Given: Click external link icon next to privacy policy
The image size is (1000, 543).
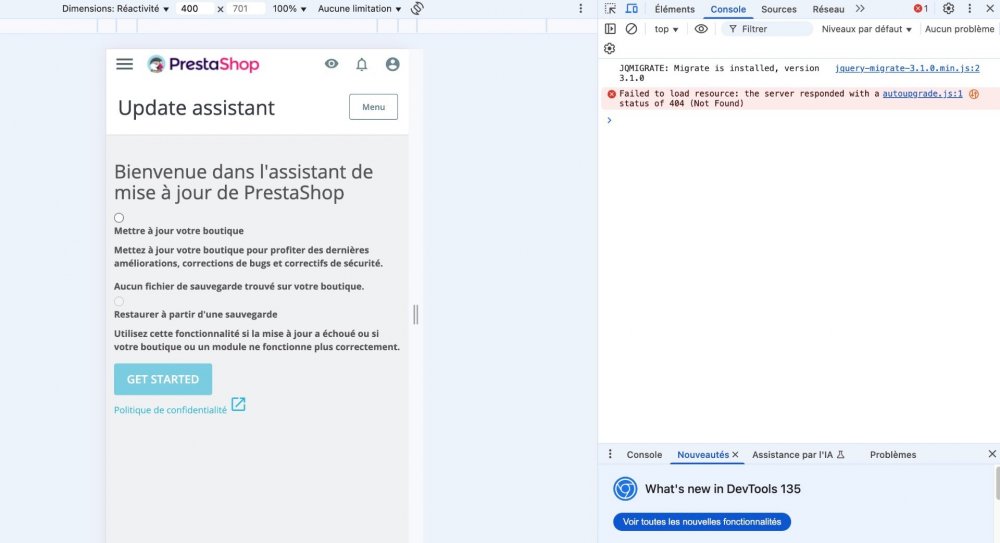Looking at the screenshot, I should tap(238, 404).
